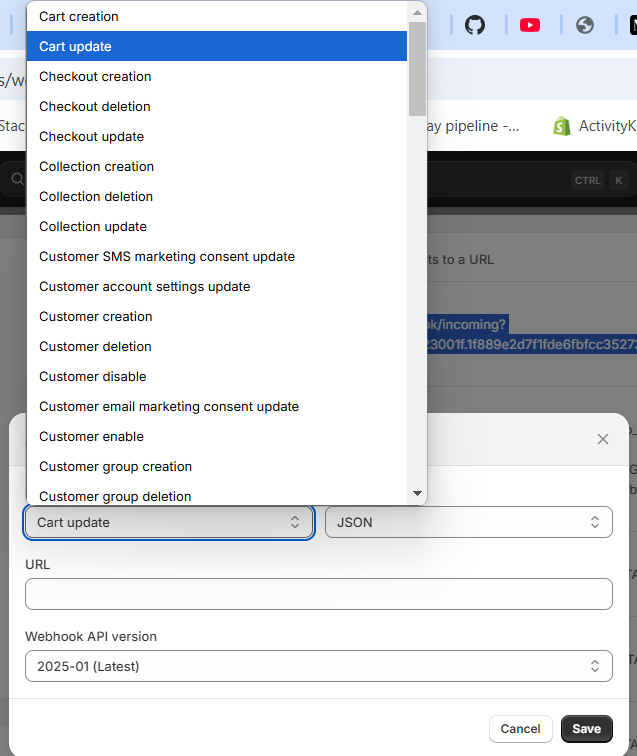The height and width of the screenshot is (756, 637).
Task: Choose Checkout update event
Action: pos(217,136)
